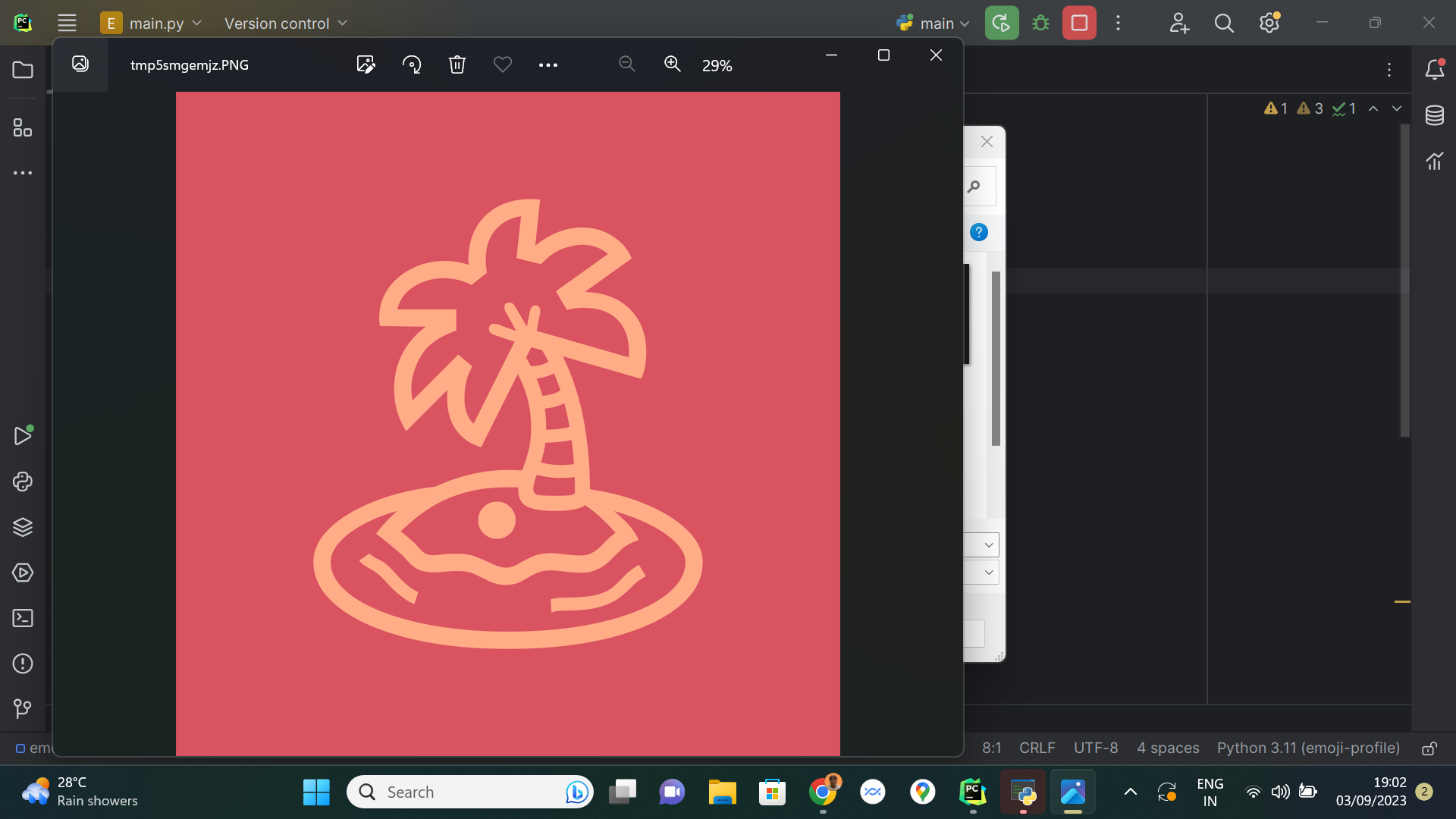Open the Problems tool window icon

(23, 664)
